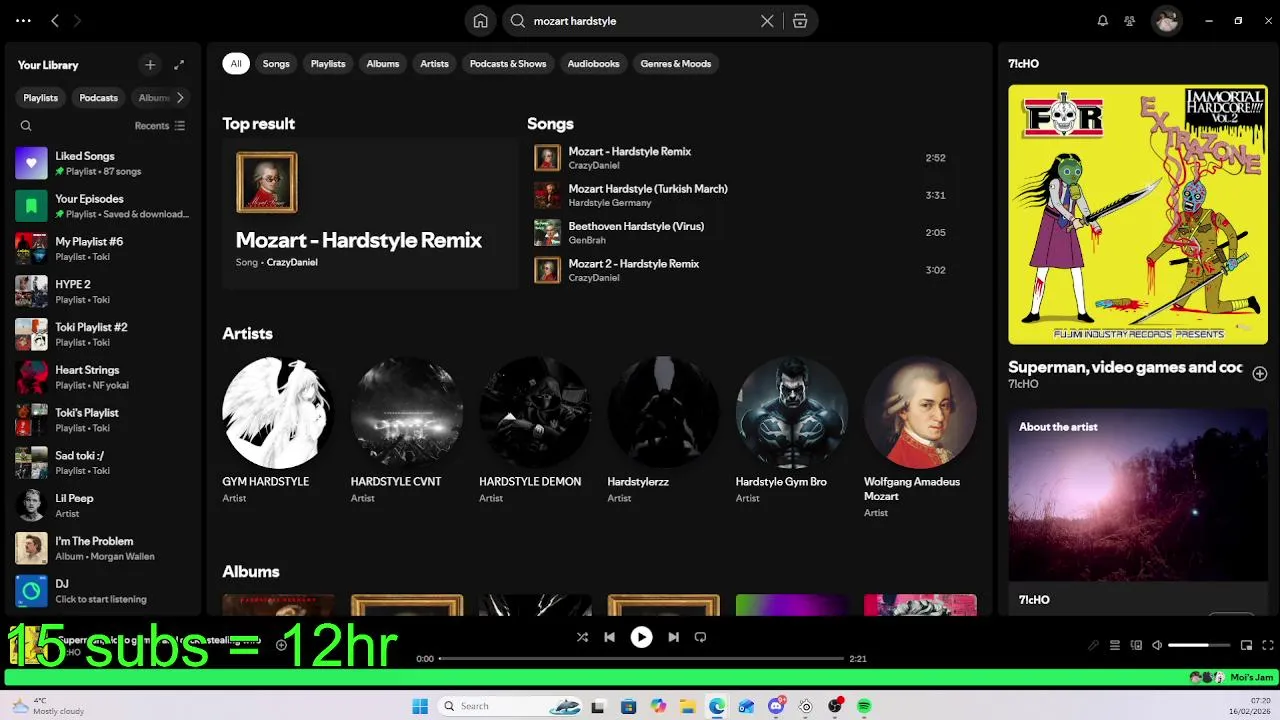This screenshot has width=1280, height=720.
Task: Open the 7IcHO now playing header
Action: tap(1023, 64)
